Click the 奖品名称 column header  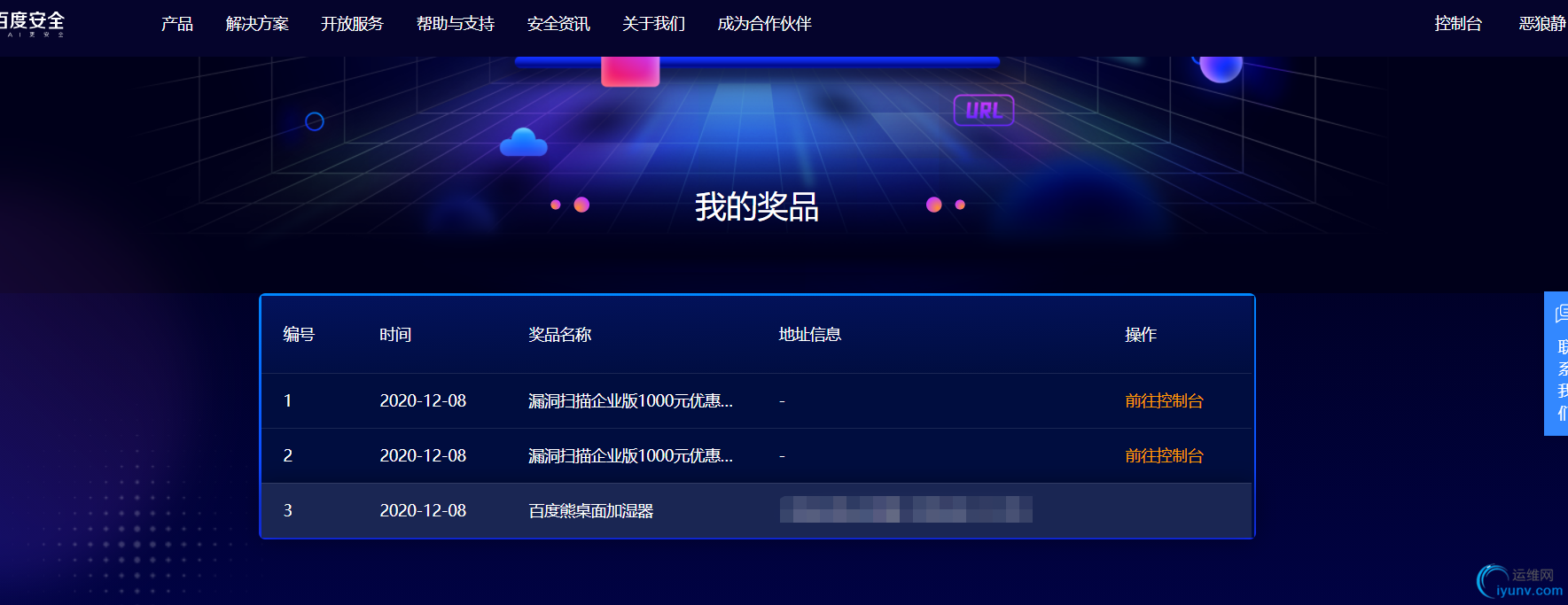560,335
